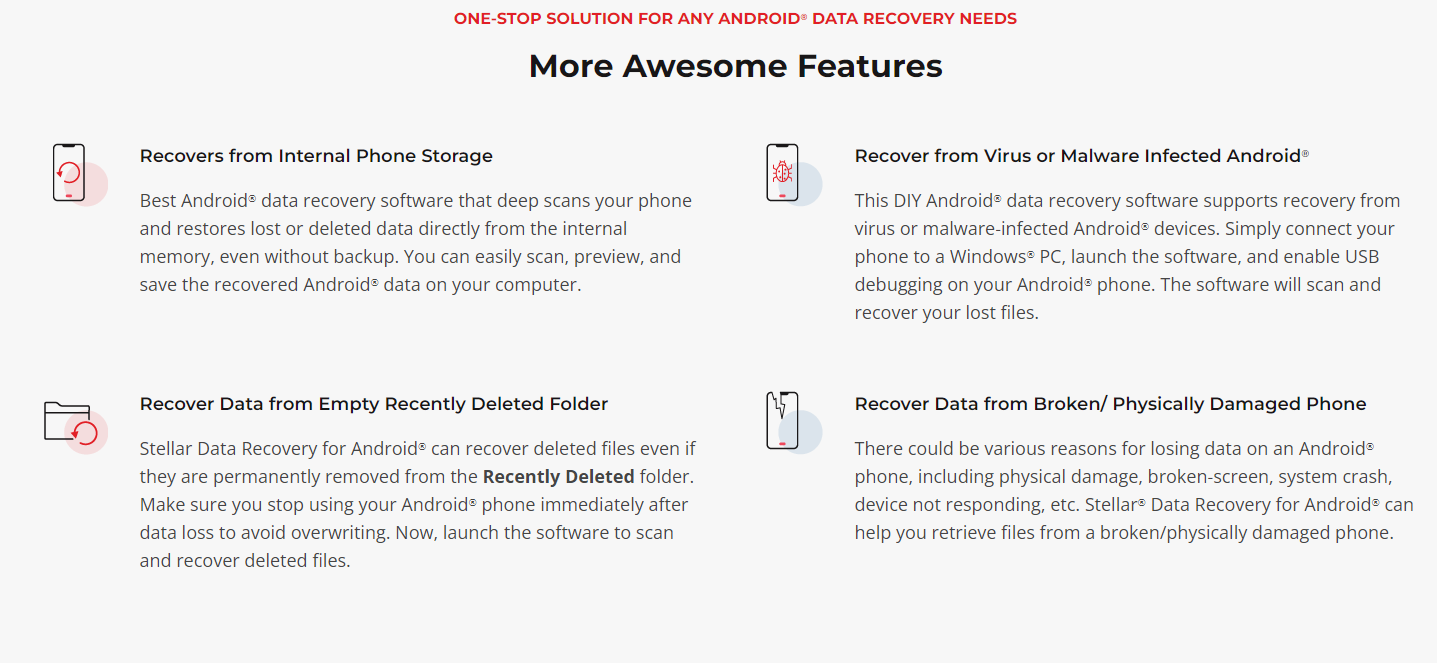
Task: Click the paragraph starting "There could be various reasons"
Action: click(x=1134, y=490)
